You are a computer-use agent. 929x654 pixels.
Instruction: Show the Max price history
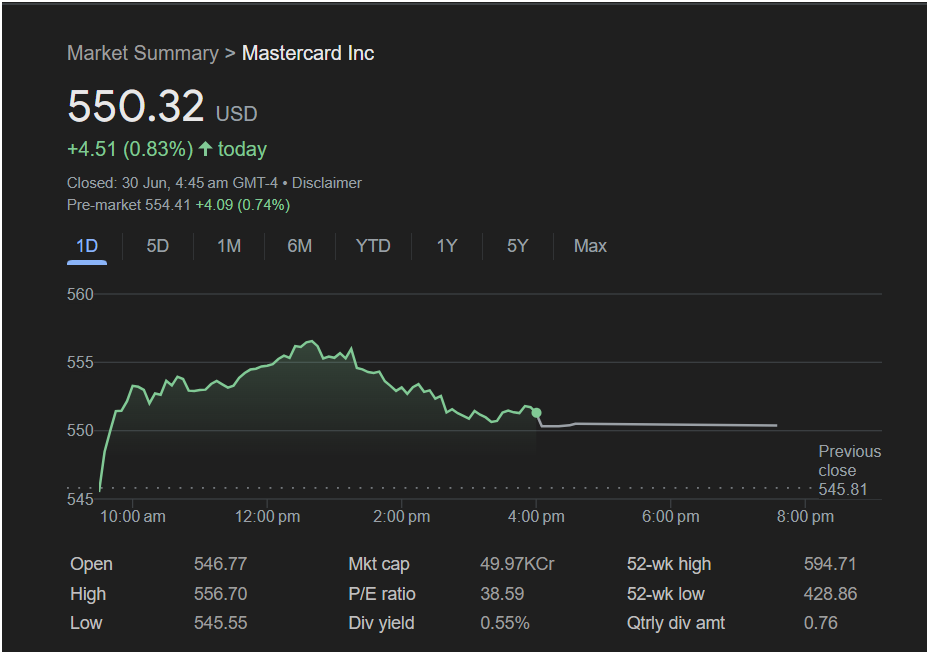click(x=590, y=246)
